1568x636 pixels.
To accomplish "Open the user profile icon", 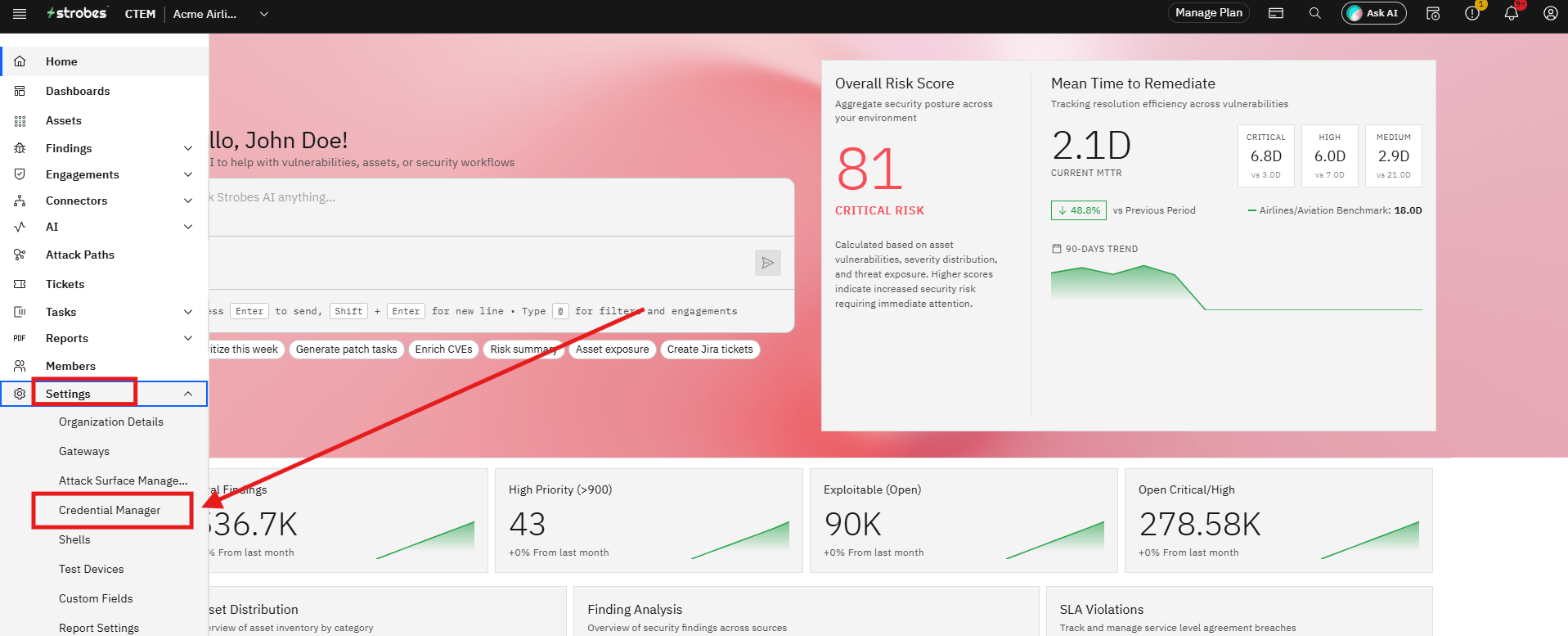I will coord(1551,13).
